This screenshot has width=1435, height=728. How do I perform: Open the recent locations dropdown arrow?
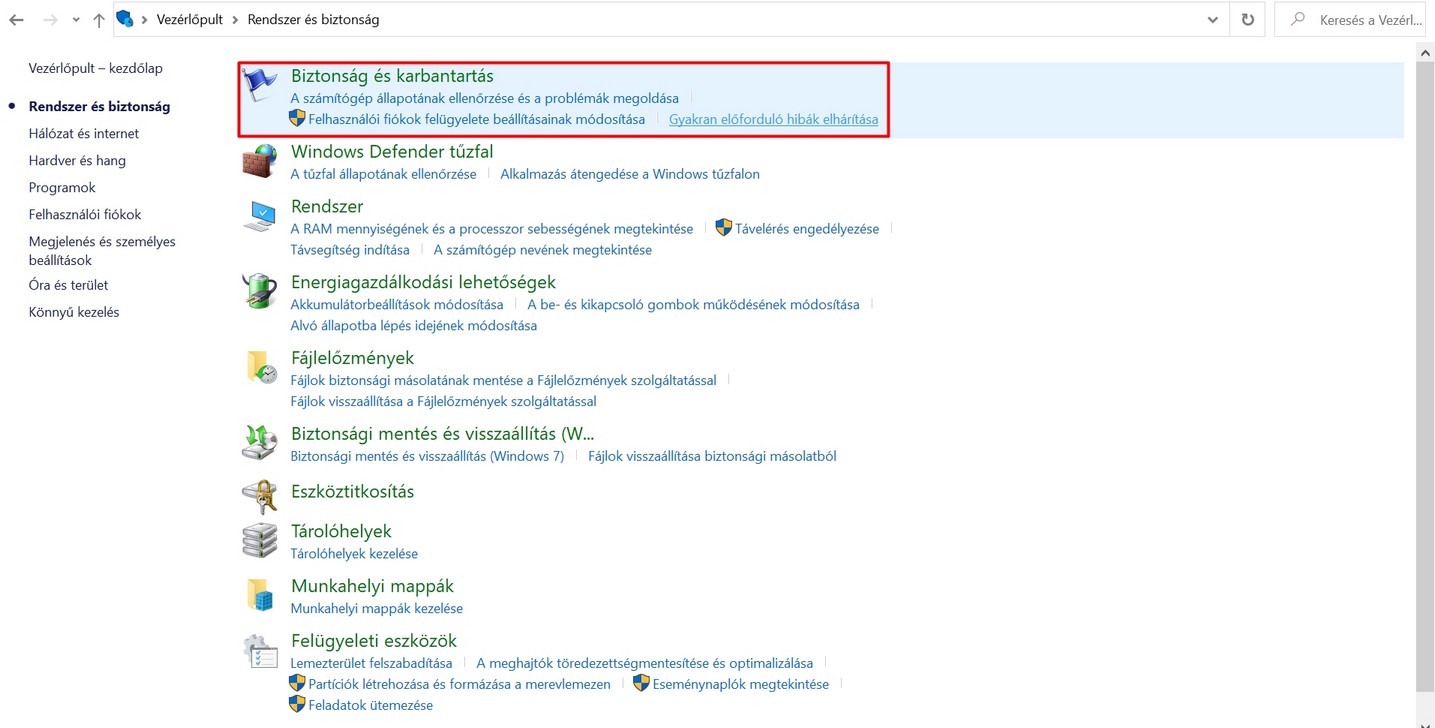76,20
